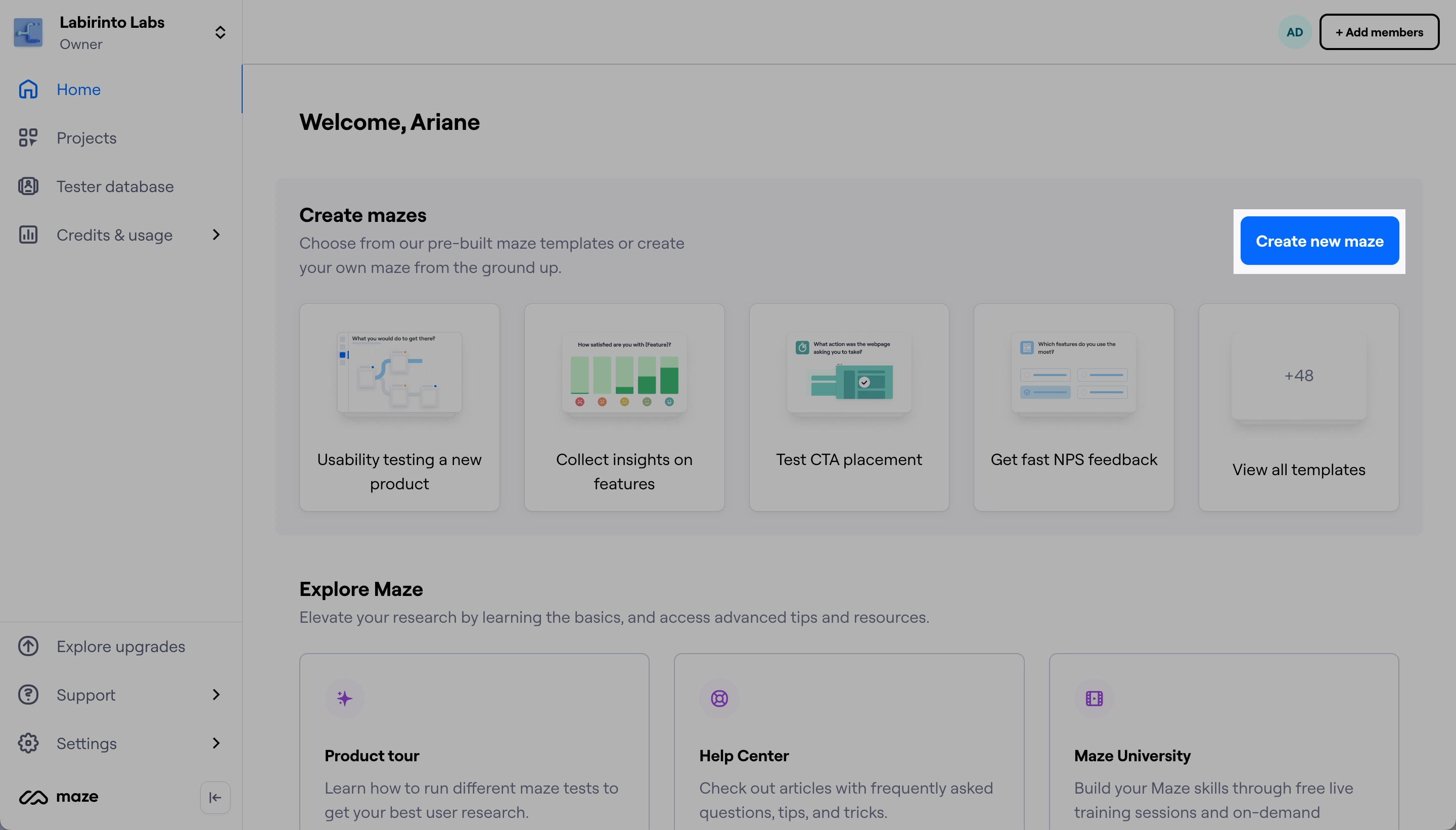Click the Help Center lifebuoy icon

pos(719,698)
